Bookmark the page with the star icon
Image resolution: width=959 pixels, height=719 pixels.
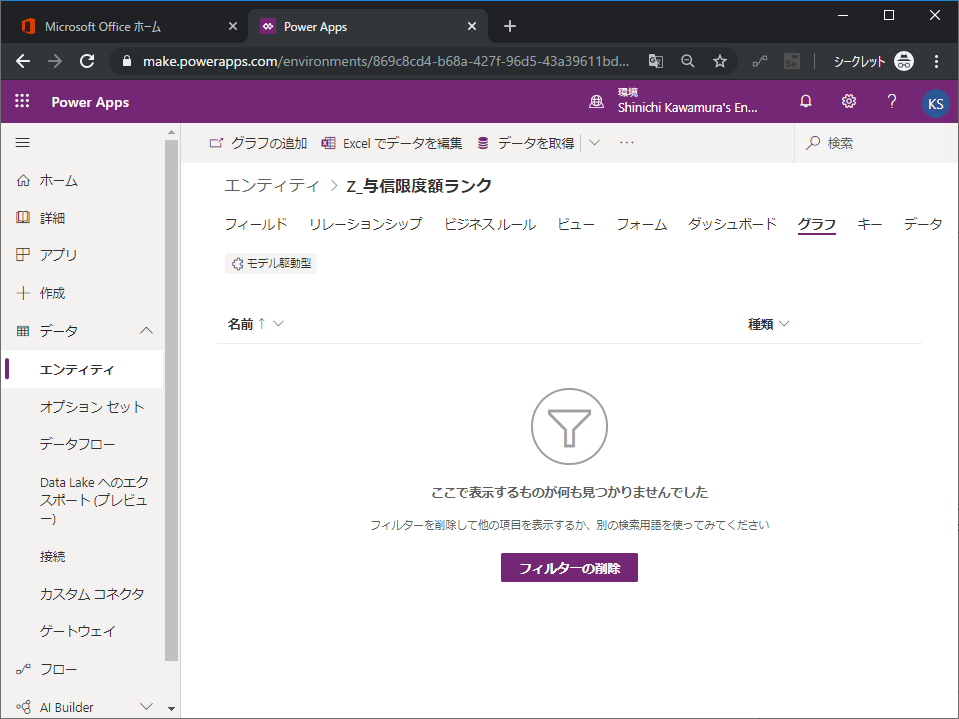point(720,61)
